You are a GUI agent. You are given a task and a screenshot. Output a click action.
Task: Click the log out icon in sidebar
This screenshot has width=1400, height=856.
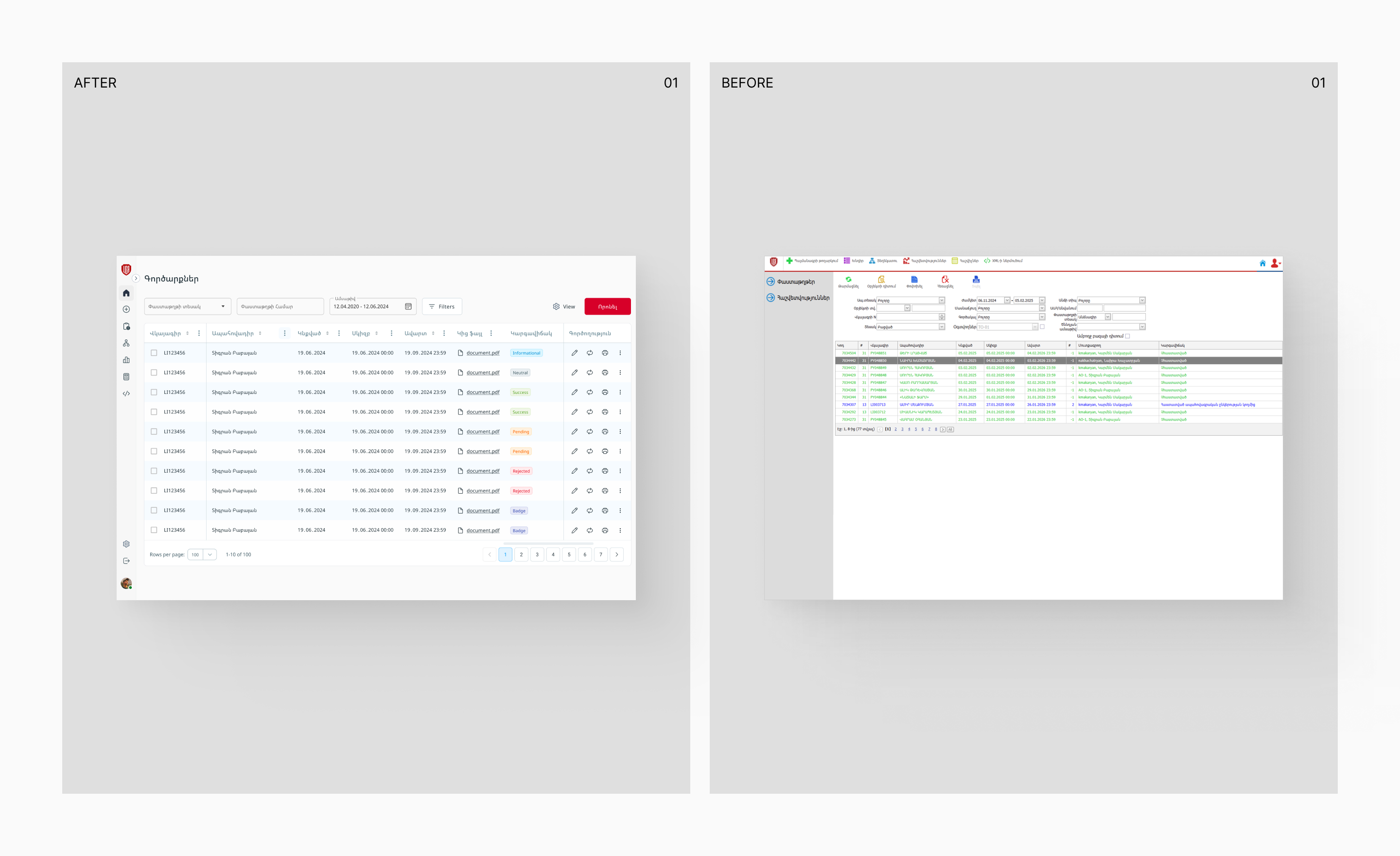coord(126,561)
